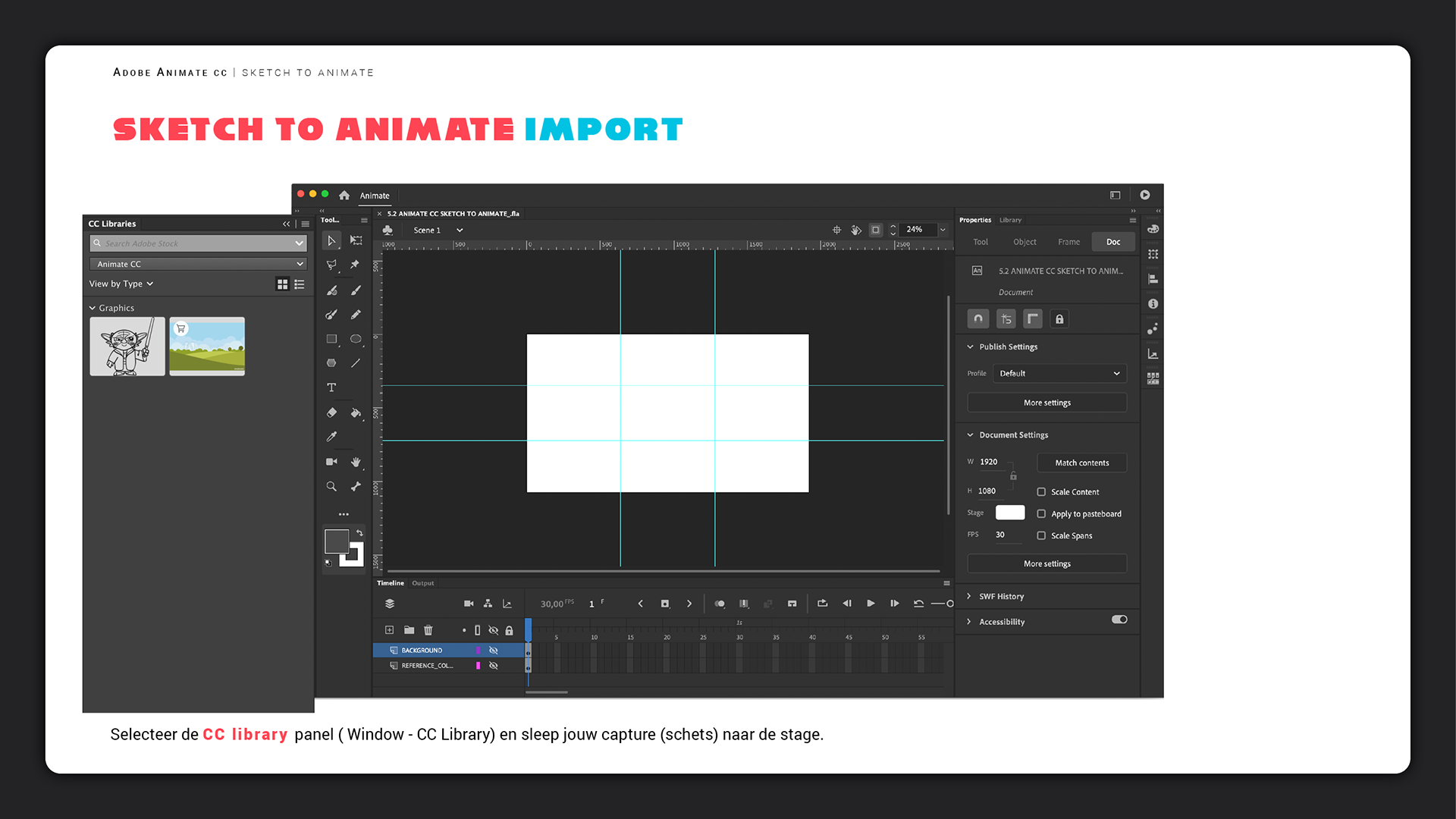
Task: Enable Apply to pasteboard checkbox
Action: (x=1041, y=514)
